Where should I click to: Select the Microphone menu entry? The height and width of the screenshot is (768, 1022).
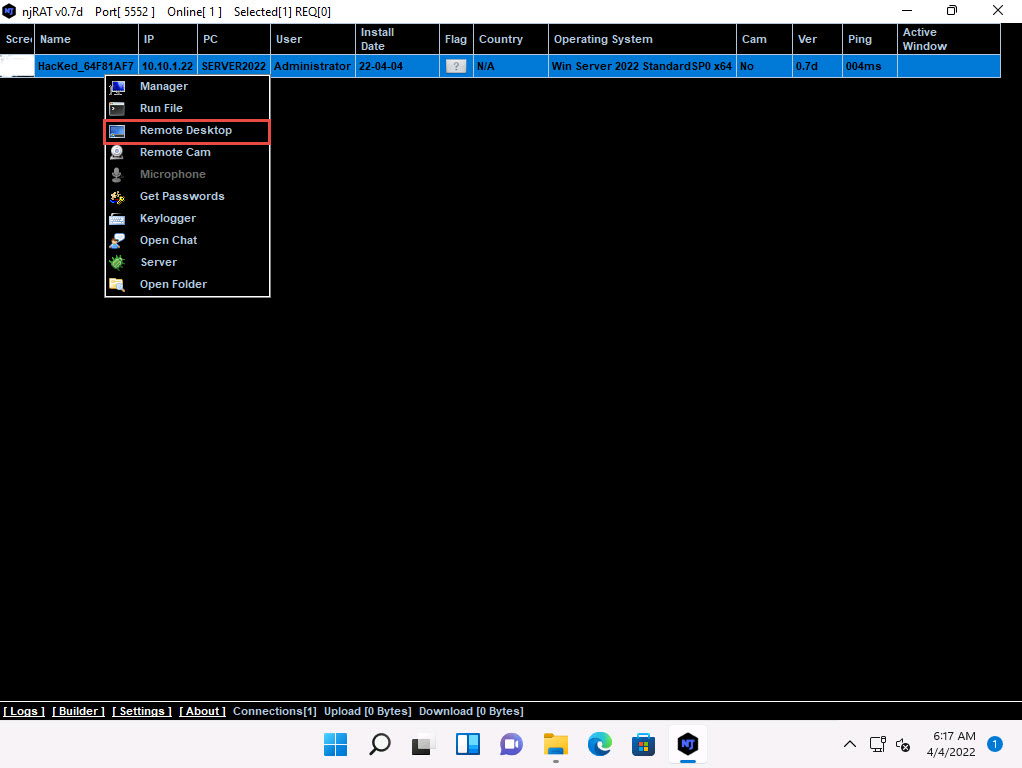click(x=172, y=175)
